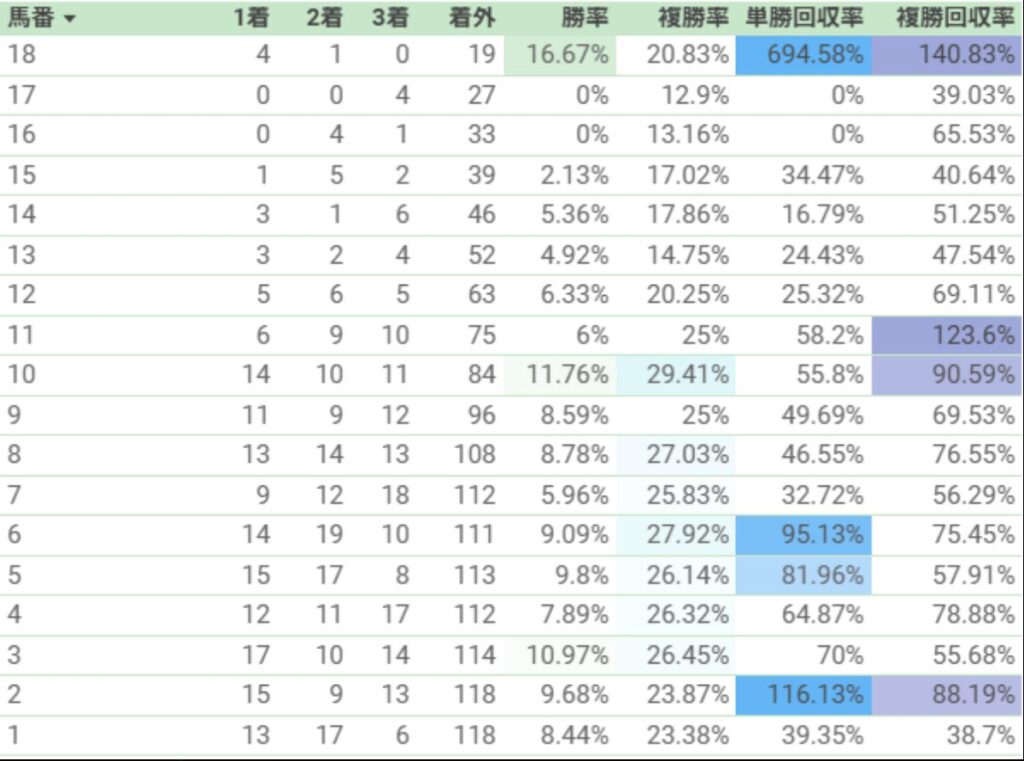Select the 95.13% highlighted cell
Screen dimensions: 1024x761
tap(803, 535)
